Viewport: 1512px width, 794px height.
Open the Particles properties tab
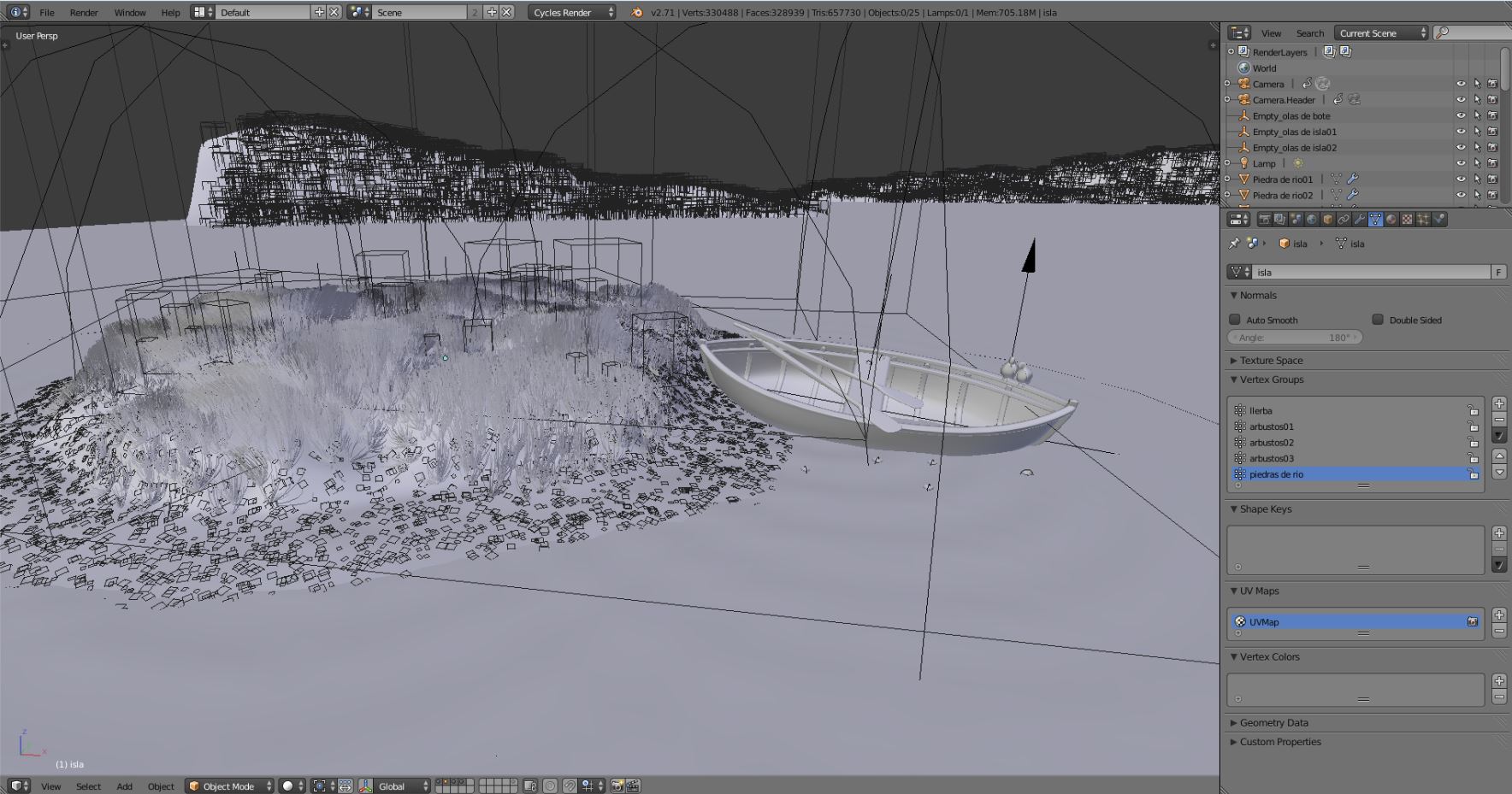(x=1423, y=220)
